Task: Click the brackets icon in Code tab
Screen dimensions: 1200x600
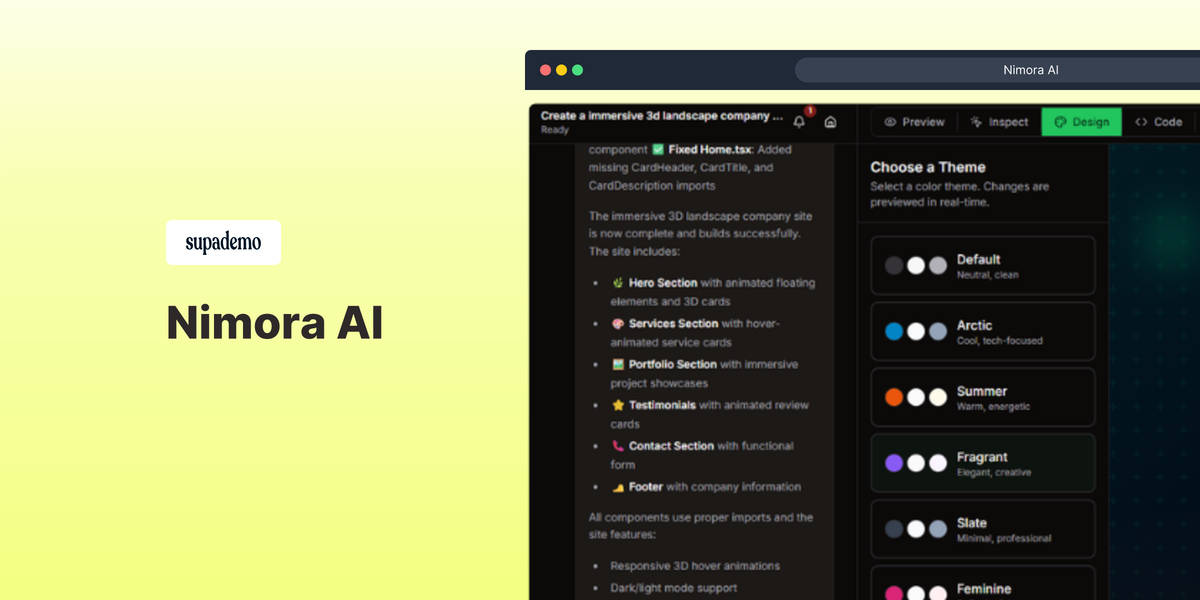Action: [1141, 122]
